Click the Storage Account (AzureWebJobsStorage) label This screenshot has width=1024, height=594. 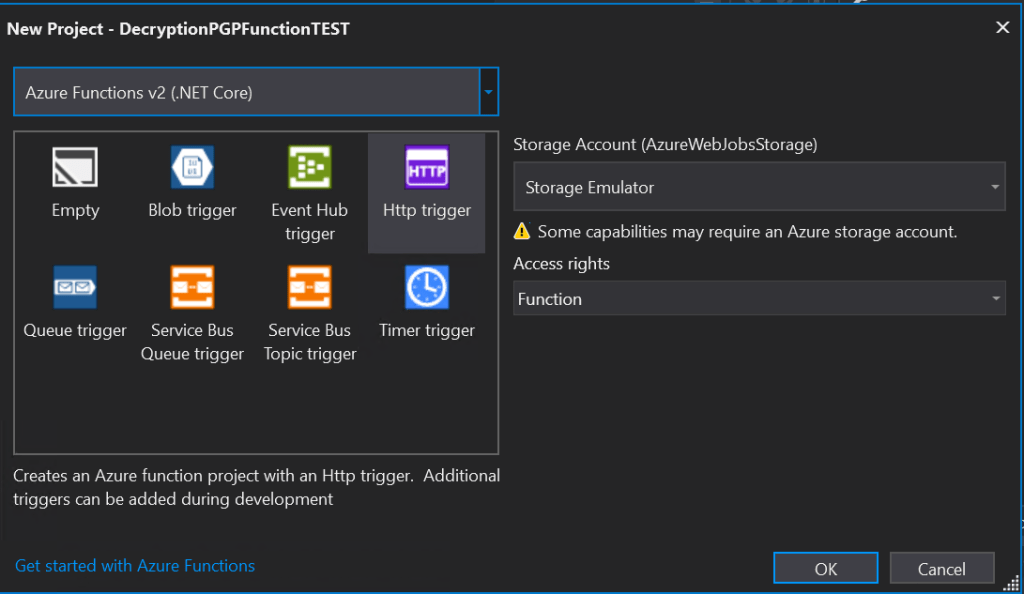click(665, 145)
